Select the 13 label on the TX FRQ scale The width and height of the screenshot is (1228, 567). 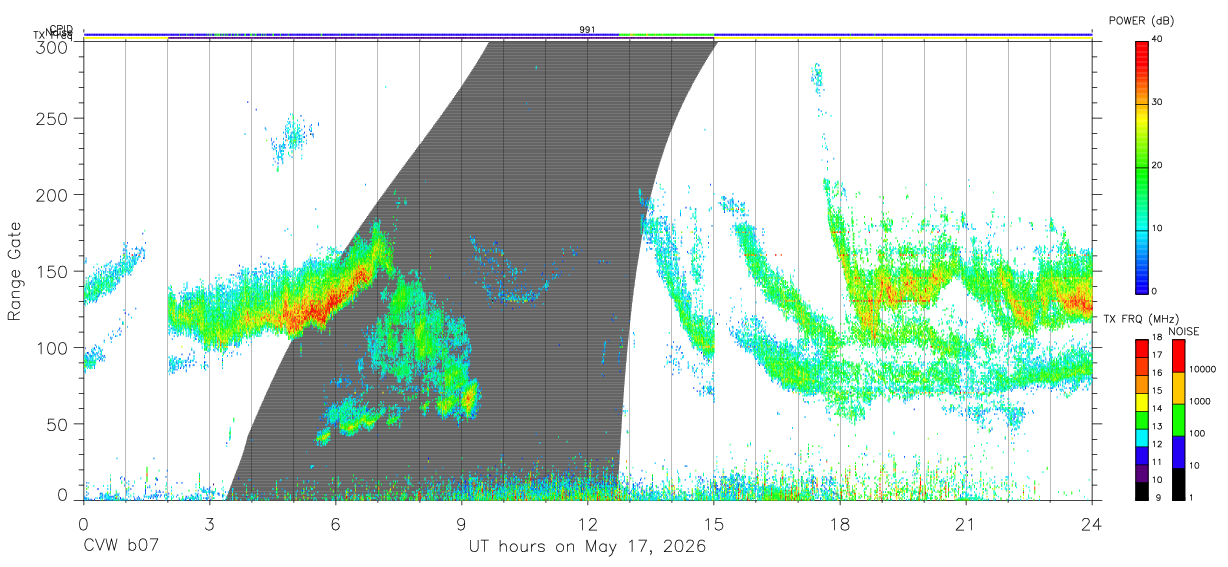[x=1157, y=426]
